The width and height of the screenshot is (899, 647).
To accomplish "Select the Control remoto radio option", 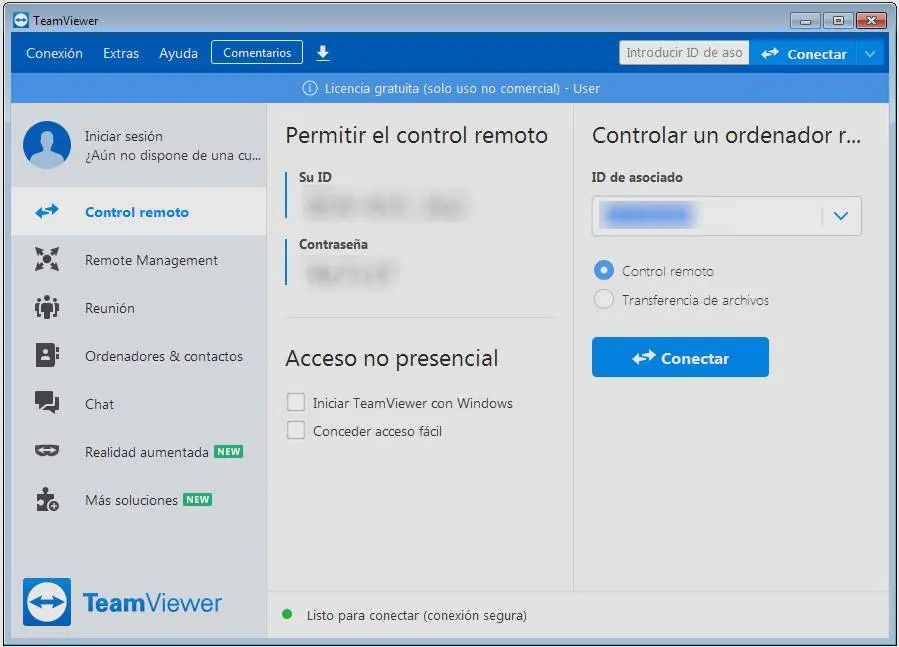I will pyautogui.click(x=604, y=270).
